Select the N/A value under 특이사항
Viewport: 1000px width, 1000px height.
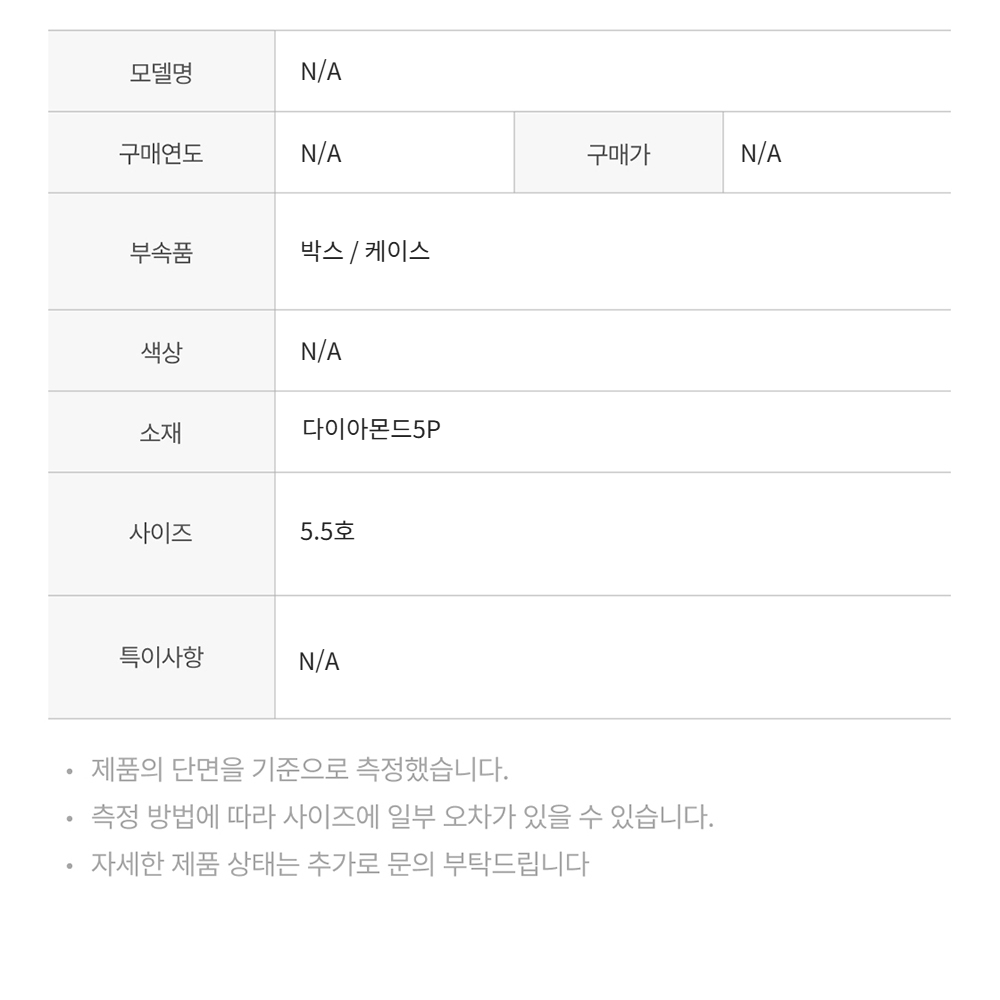tap(319, 661)
